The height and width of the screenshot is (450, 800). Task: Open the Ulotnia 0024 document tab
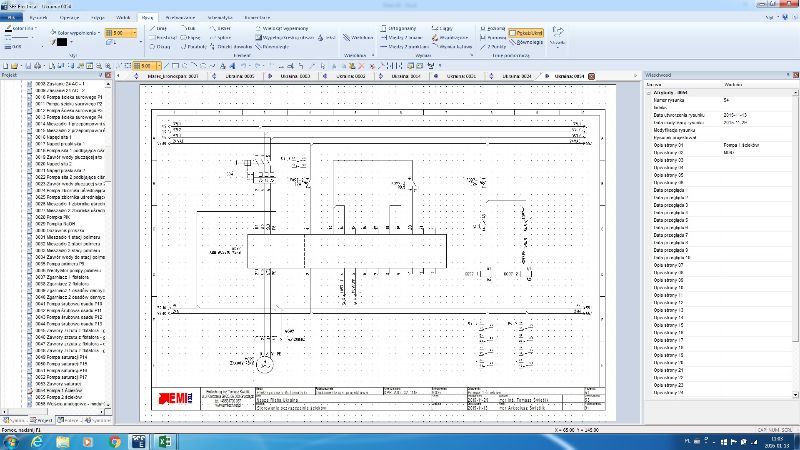[x=515, y=75]
